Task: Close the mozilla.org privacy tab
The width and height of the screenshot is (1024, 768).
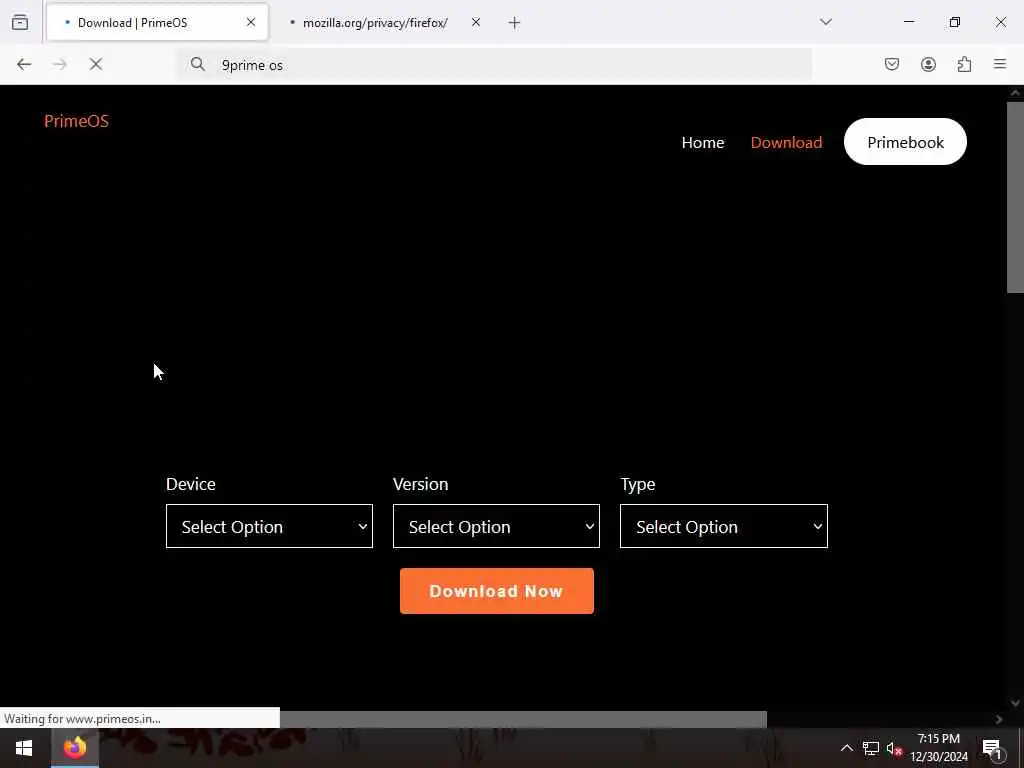Action: click(476, 22)
